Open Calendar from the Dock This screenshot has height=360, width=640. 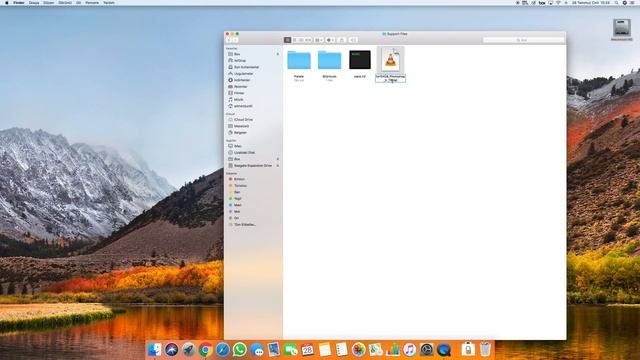(307, 349)
